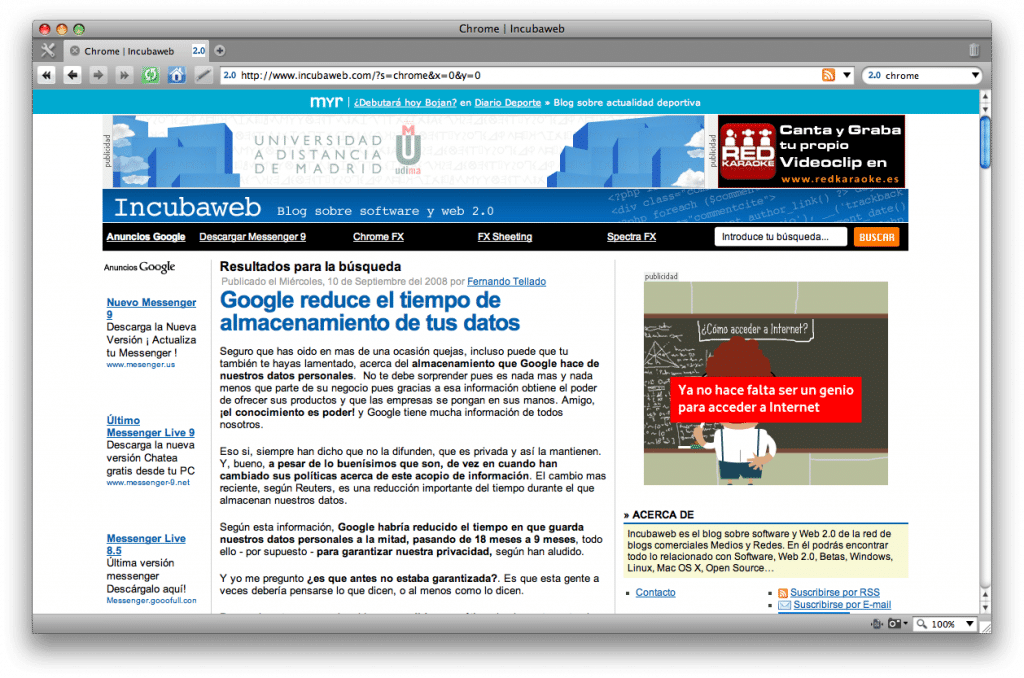Click the ¿Cómo acceder a Internet? ad image
The width and height of the screenshot is (1024, 678).
coord(765,383)
